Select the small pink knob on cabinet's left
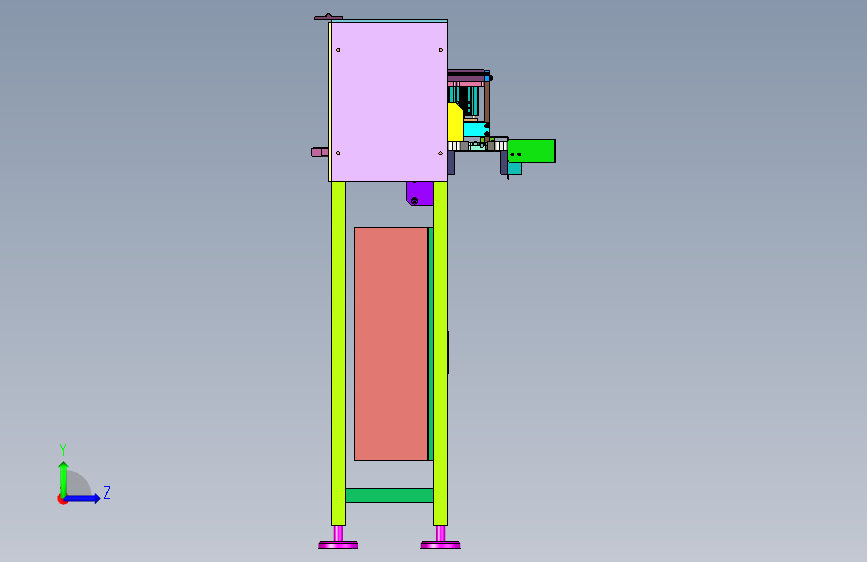Viewport: 867px width, 562px height. [320, 152]
